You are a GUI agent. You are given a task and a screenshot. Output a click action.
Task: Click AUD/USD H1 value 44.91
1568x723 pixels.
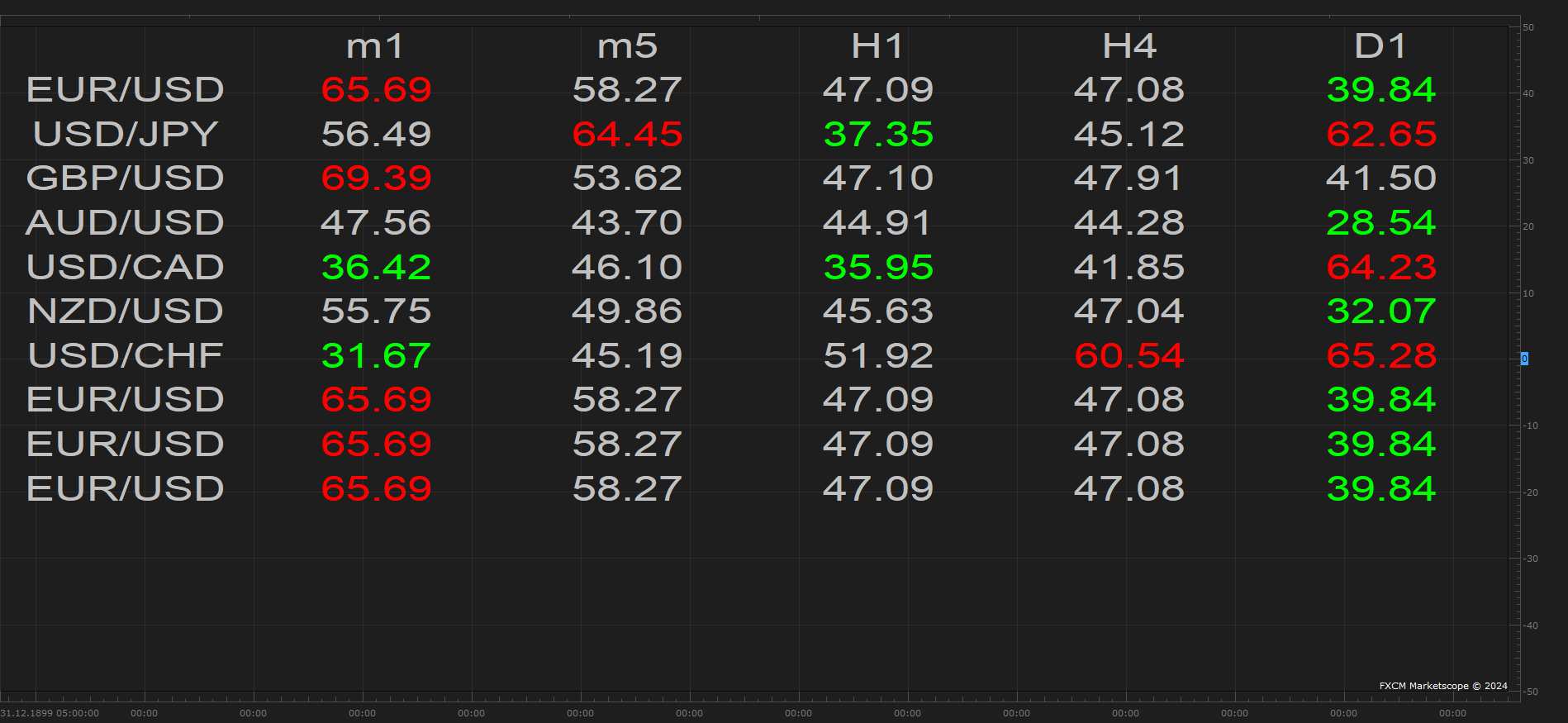coord(877,223)
